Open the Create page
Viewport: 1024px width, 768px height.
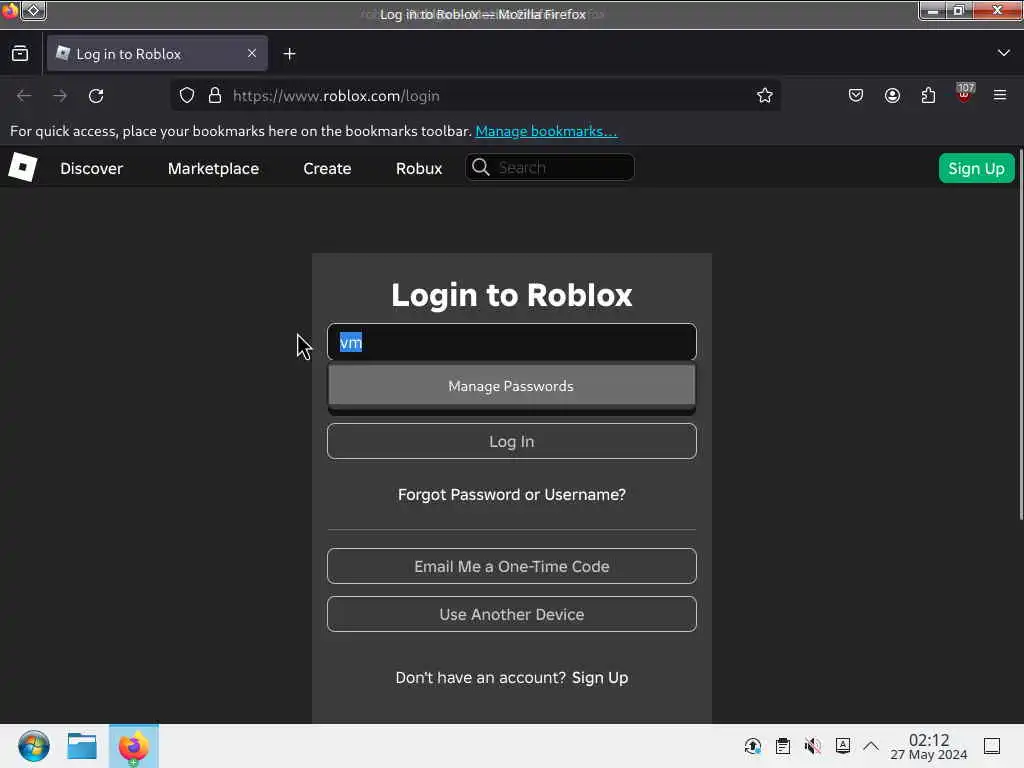327,168
